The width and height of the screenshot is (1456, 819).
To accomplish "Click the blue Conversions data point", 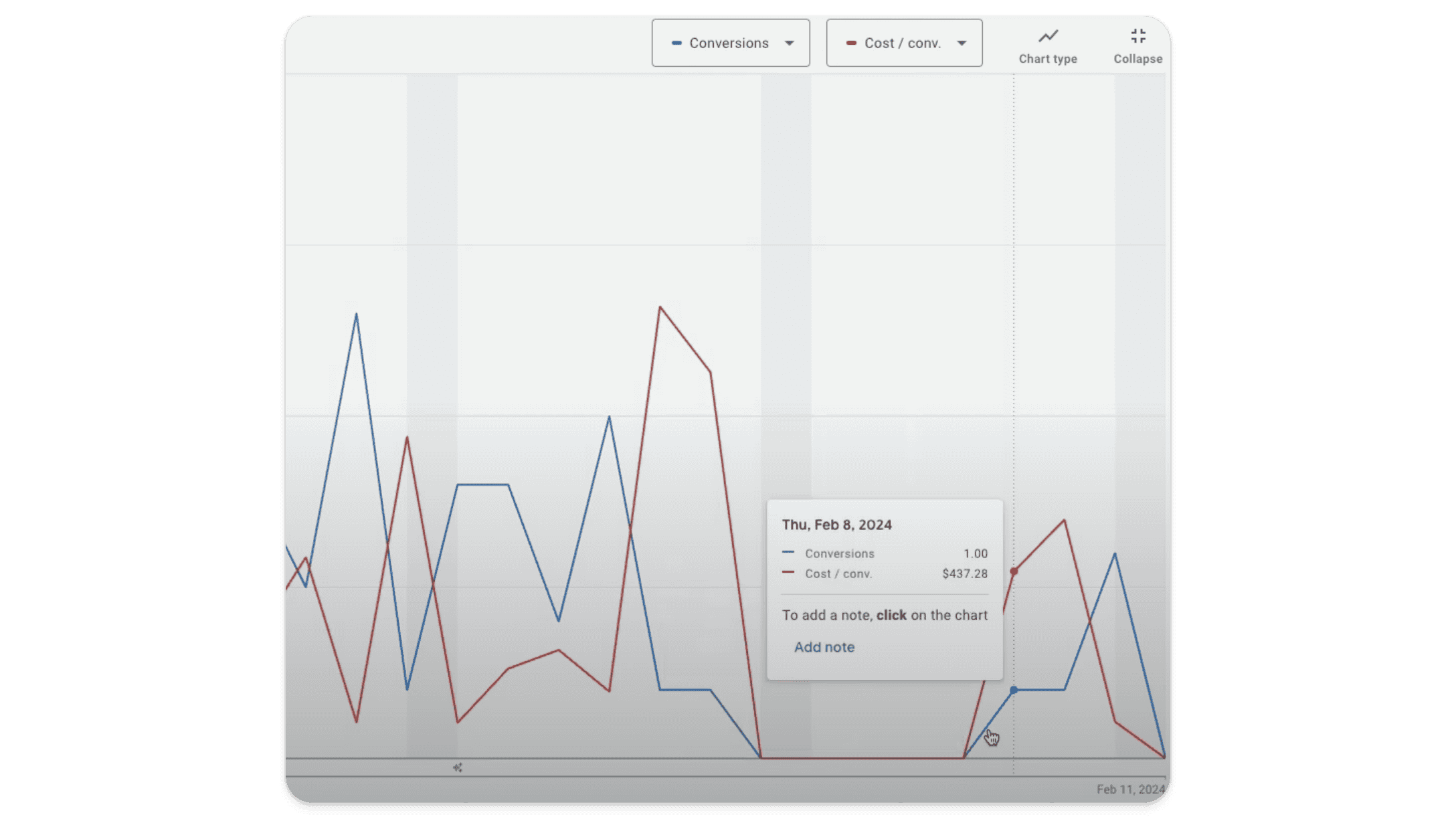I will [x=1014, y=690].
